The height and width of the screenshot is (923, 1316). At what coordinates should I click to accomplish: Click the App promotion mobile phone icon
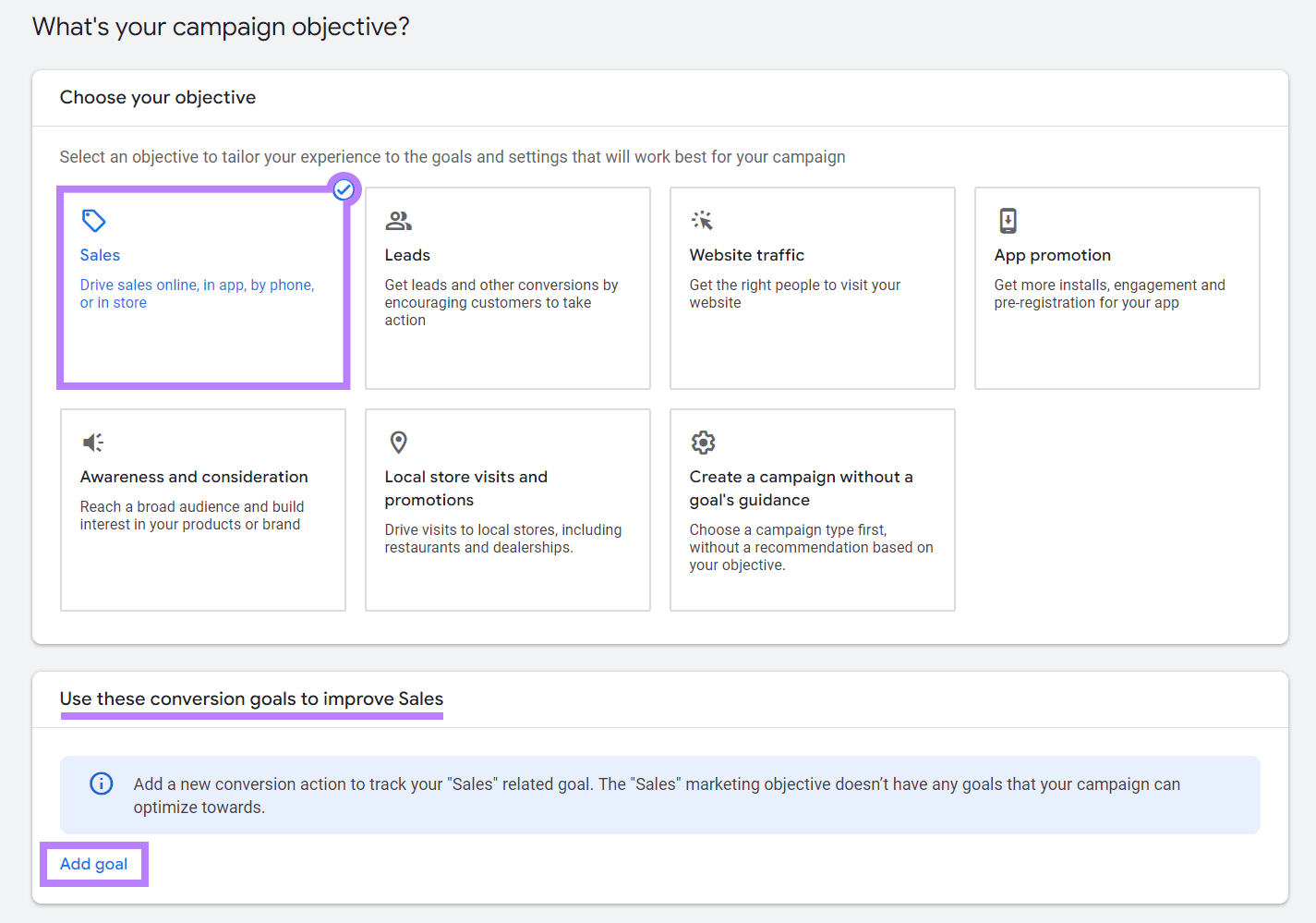[1008, 221]
